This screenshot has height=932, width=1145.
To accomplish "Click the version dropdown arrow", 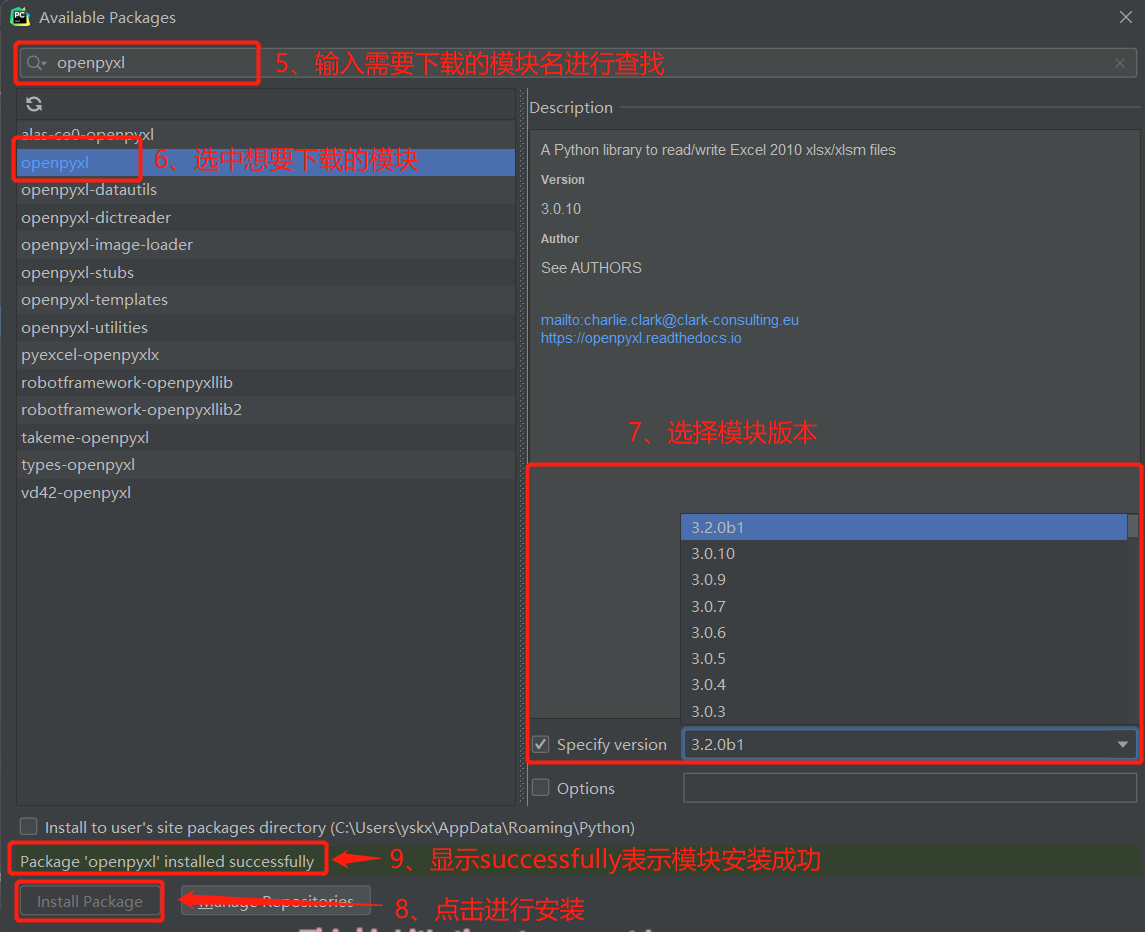I will point(1122,744).
